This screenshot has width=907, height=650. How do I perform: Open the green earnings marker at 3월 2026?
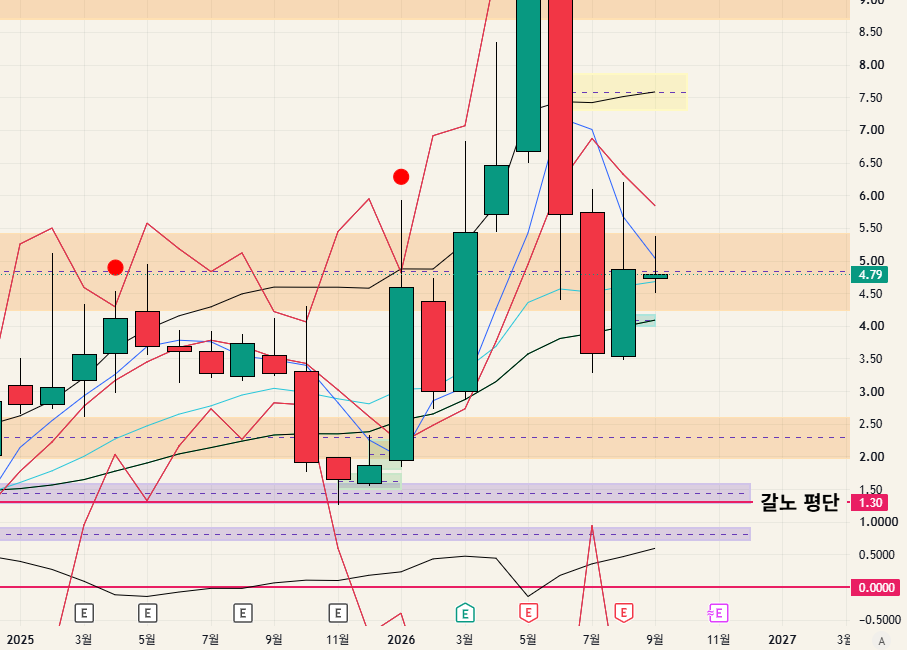pyautogui.click(x=465, y=613)
